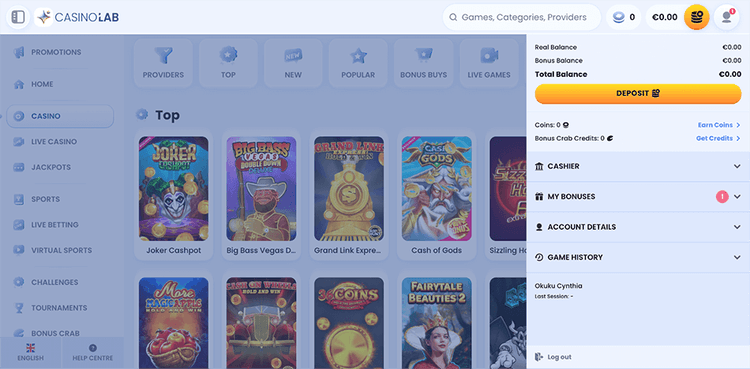Click the English UK flag icon

[31, 348]
